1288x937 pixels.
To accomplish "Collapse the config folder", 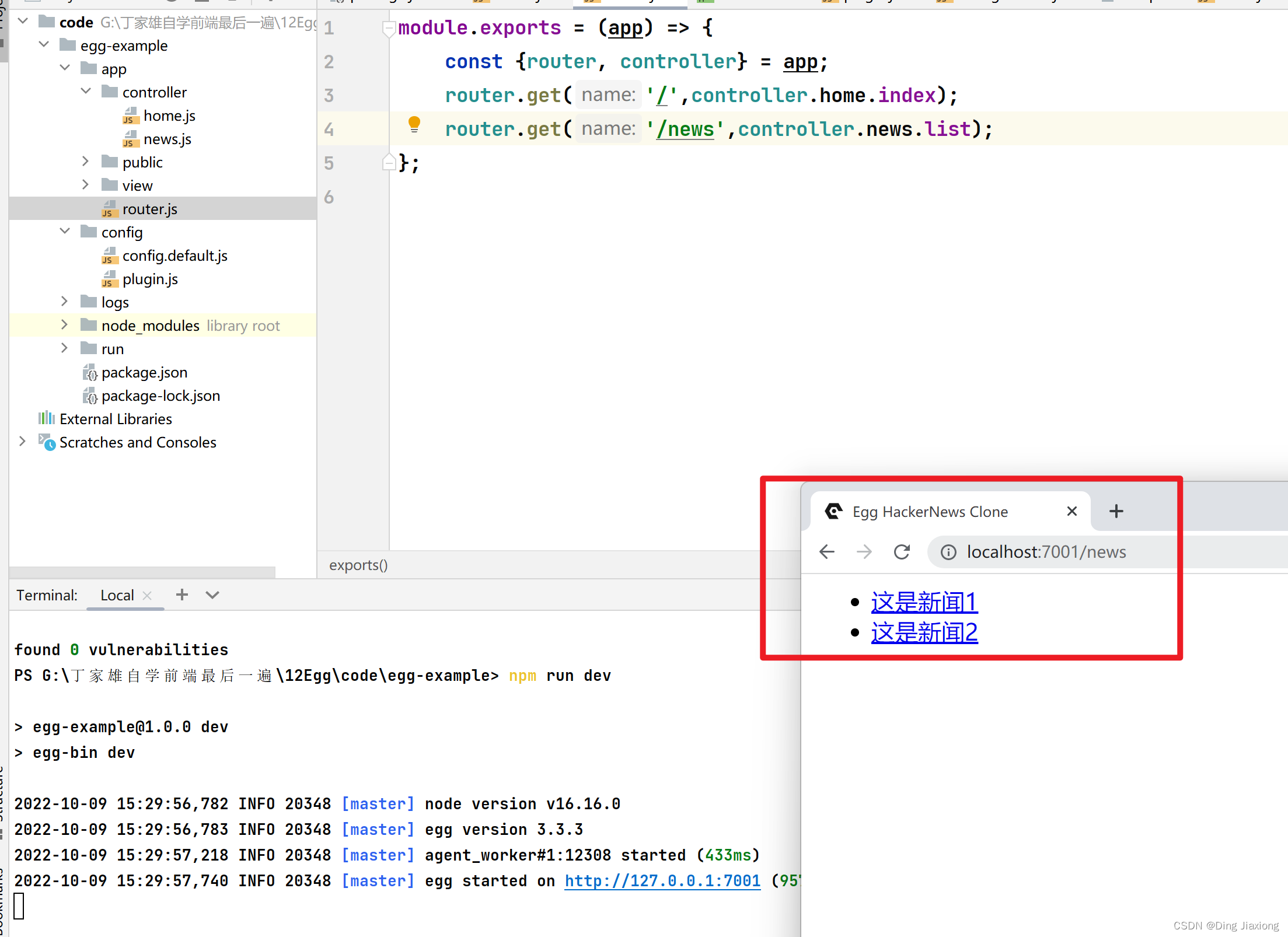I will [65, 232].
